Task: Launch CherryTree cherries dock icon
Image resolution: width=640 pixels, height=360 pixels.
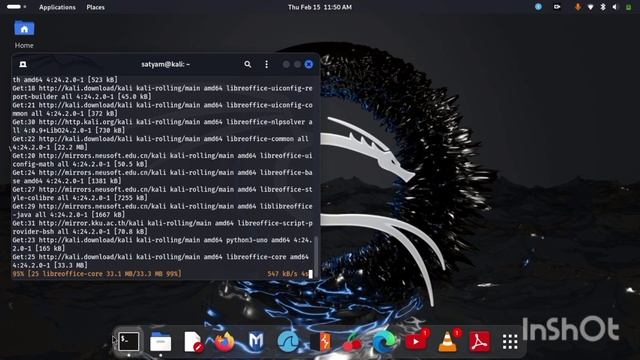Action: click(x=351, y=341)
